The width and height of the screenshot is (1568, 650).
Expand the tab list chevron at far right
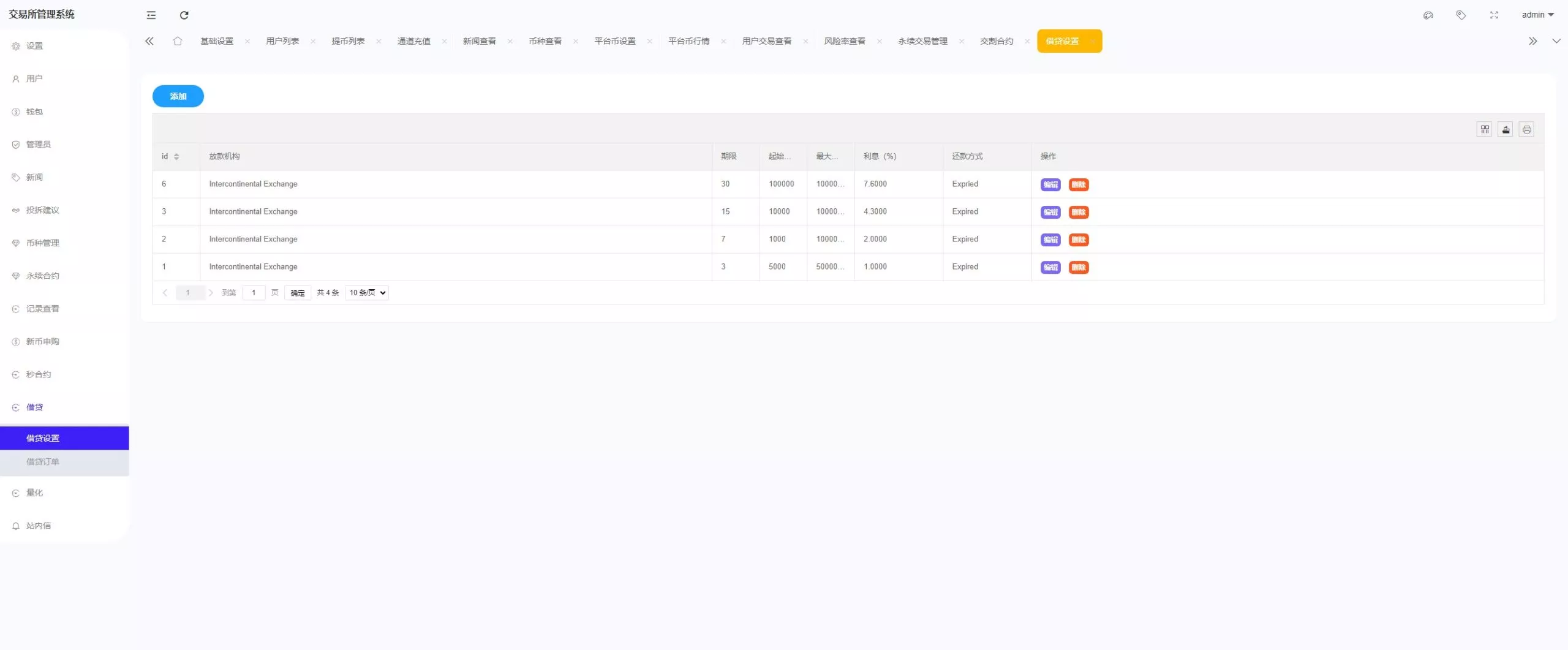[x=1556, y=41]
